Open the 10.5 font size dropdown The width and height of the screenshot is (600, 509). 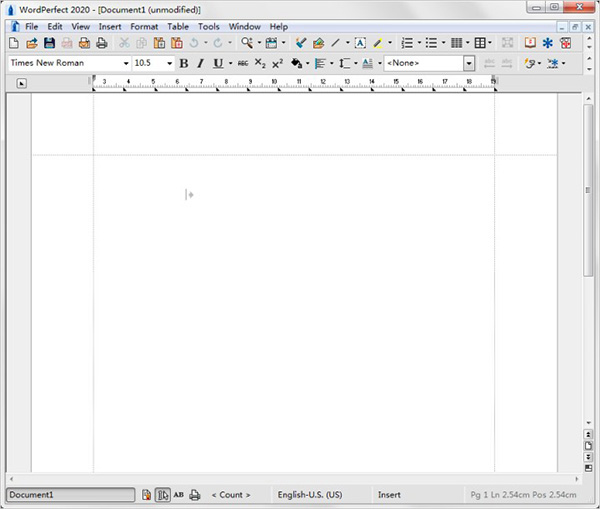point(170,63)
